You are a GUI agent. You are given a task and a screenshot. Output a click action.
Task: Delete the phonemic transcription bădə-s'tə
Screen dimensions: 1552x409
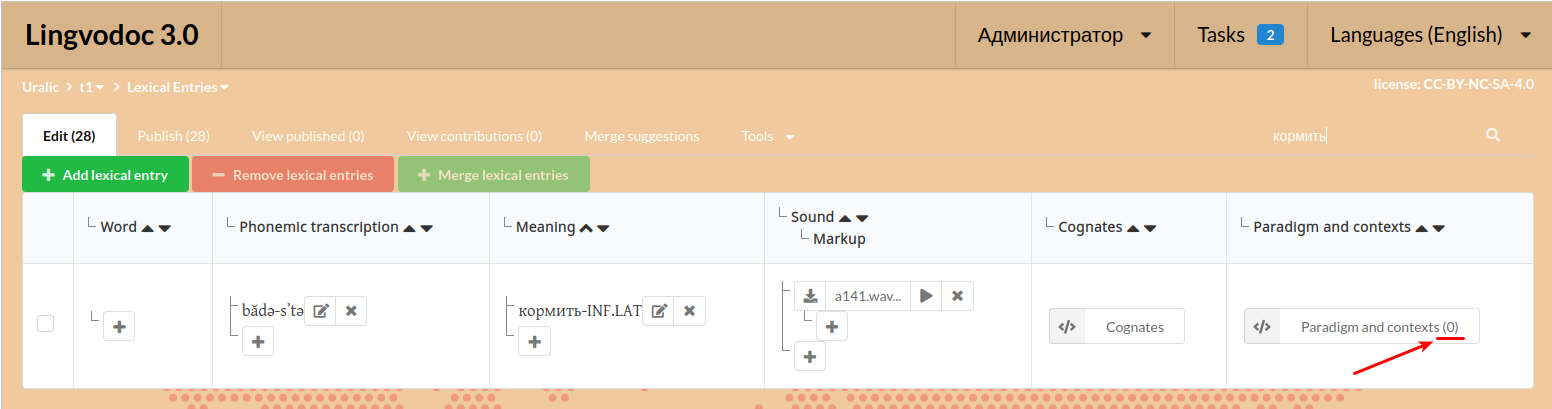coord(351,311)
